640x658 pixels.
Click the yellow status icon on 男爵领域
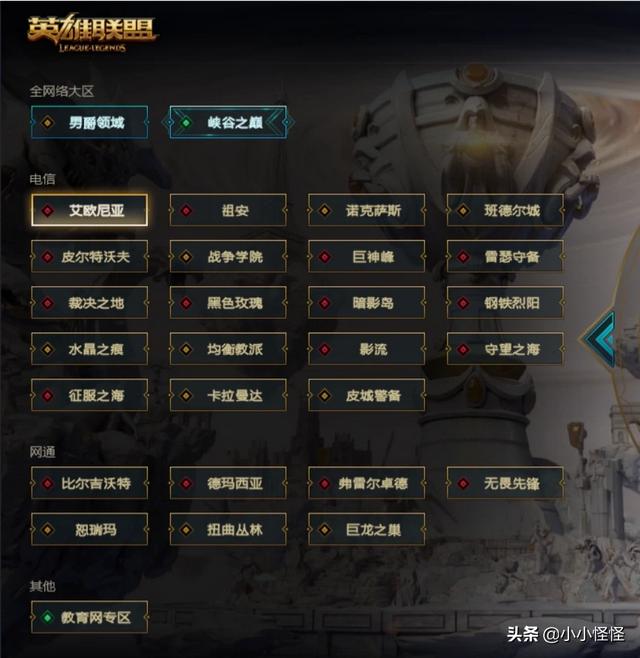click(x=47, y=123)
